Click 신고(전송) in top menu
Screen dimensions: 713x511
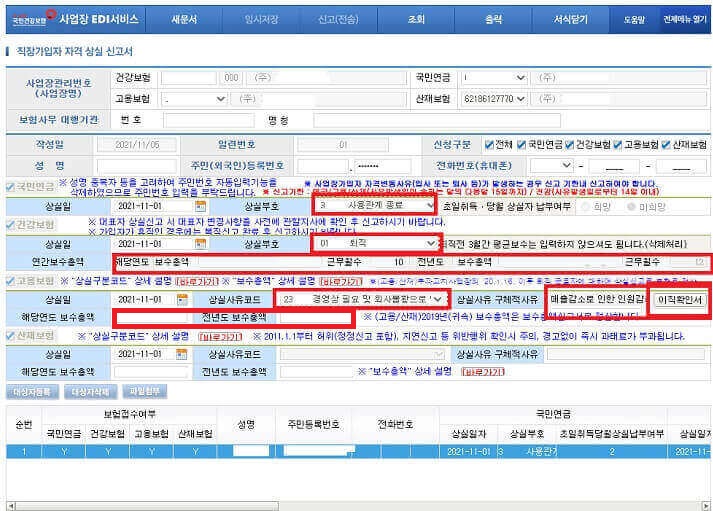pos(338,20)
